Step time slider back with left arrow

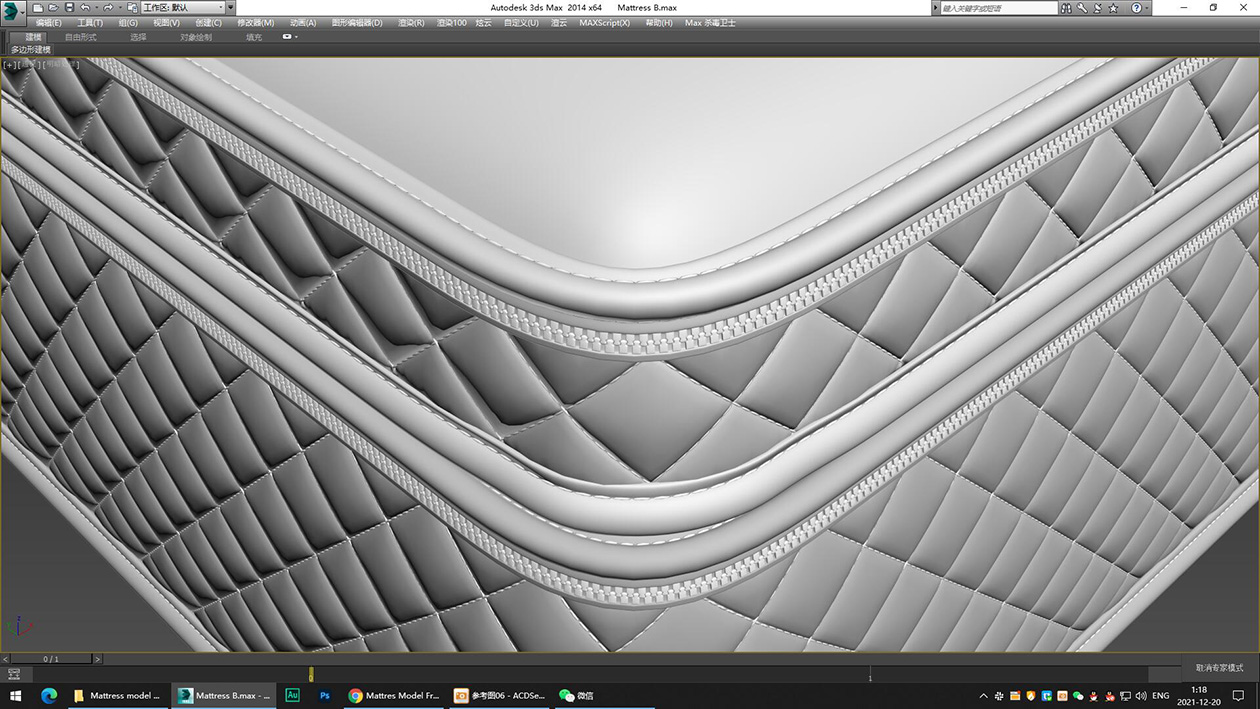coord(5,659)
